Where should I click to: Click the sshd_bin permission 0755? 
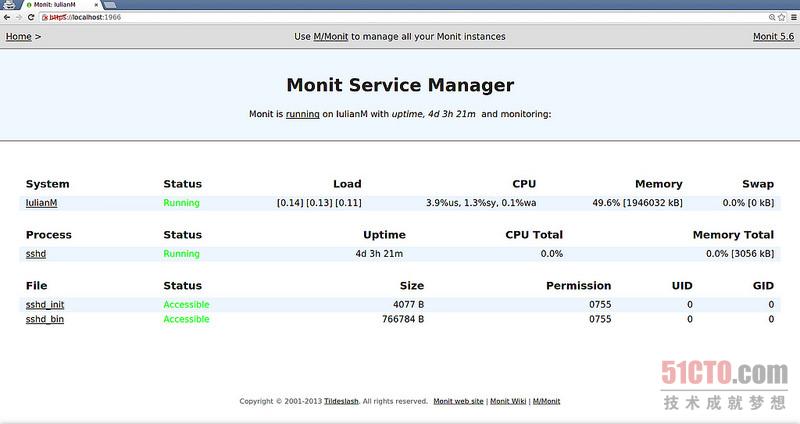[600, 319]
